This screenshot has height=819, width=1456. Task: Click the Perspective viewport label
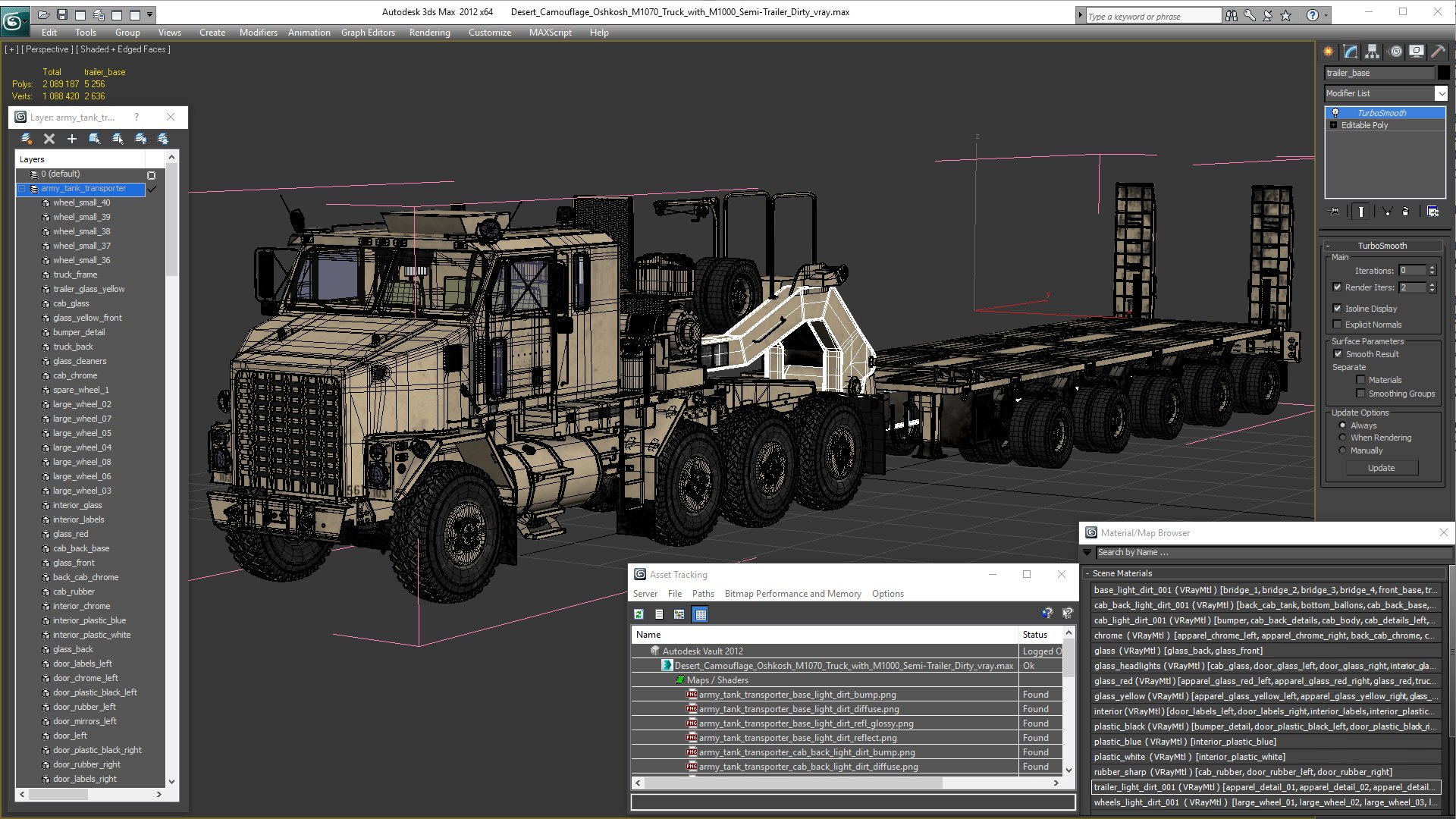48,49
